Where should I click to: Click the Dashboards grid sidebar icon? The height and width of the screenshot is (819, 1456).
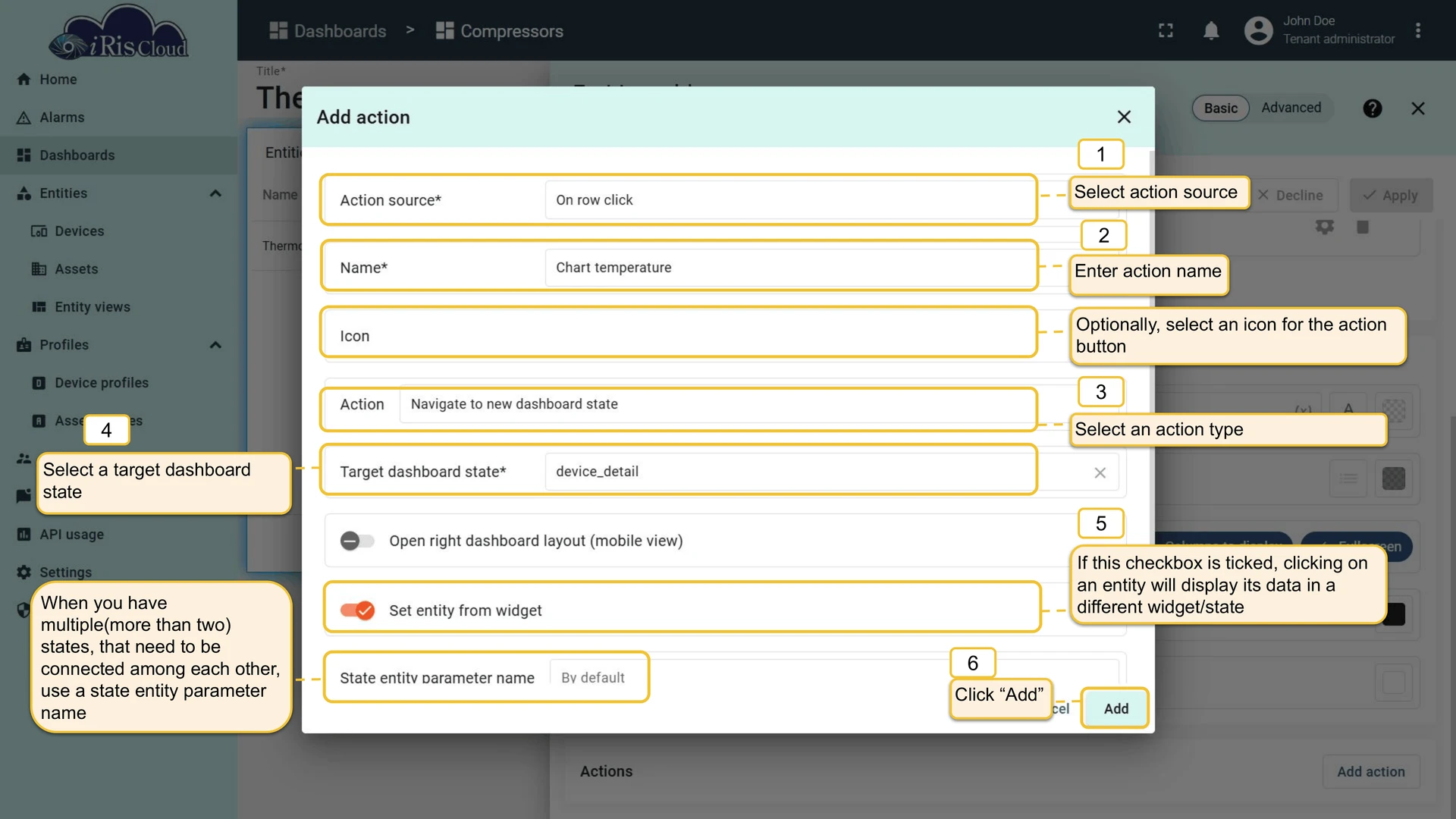[24, 155]
